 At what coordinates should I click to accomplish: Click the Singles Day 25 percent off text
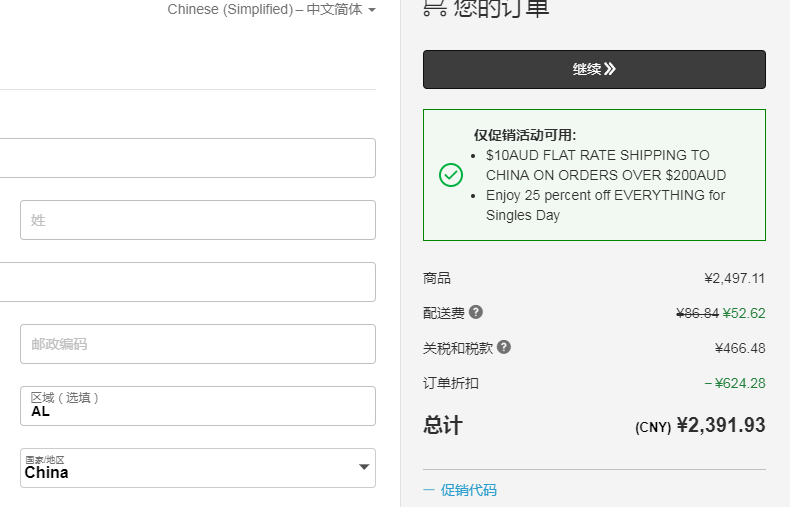[605, 205]
